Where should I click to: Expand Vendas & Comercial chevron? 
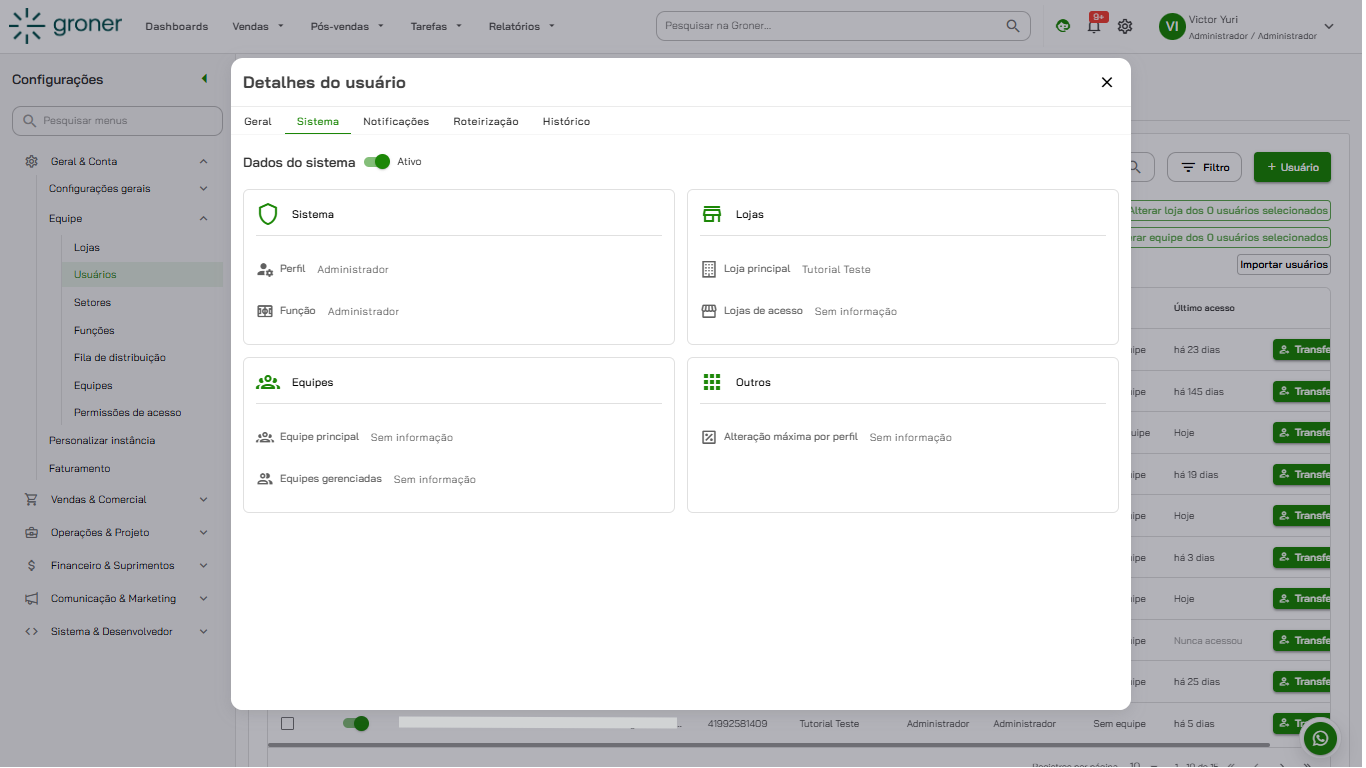(x=203, y=499)
